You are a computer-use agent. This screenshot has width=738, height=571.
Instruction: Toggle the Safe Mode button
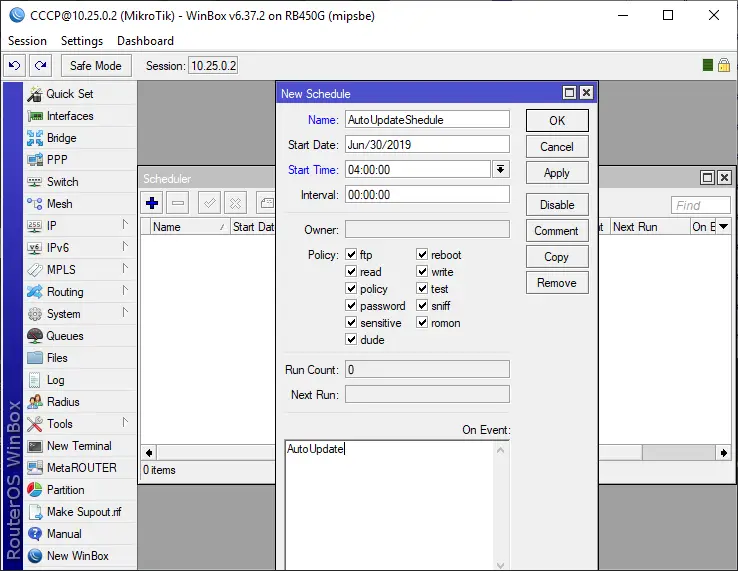96,65
